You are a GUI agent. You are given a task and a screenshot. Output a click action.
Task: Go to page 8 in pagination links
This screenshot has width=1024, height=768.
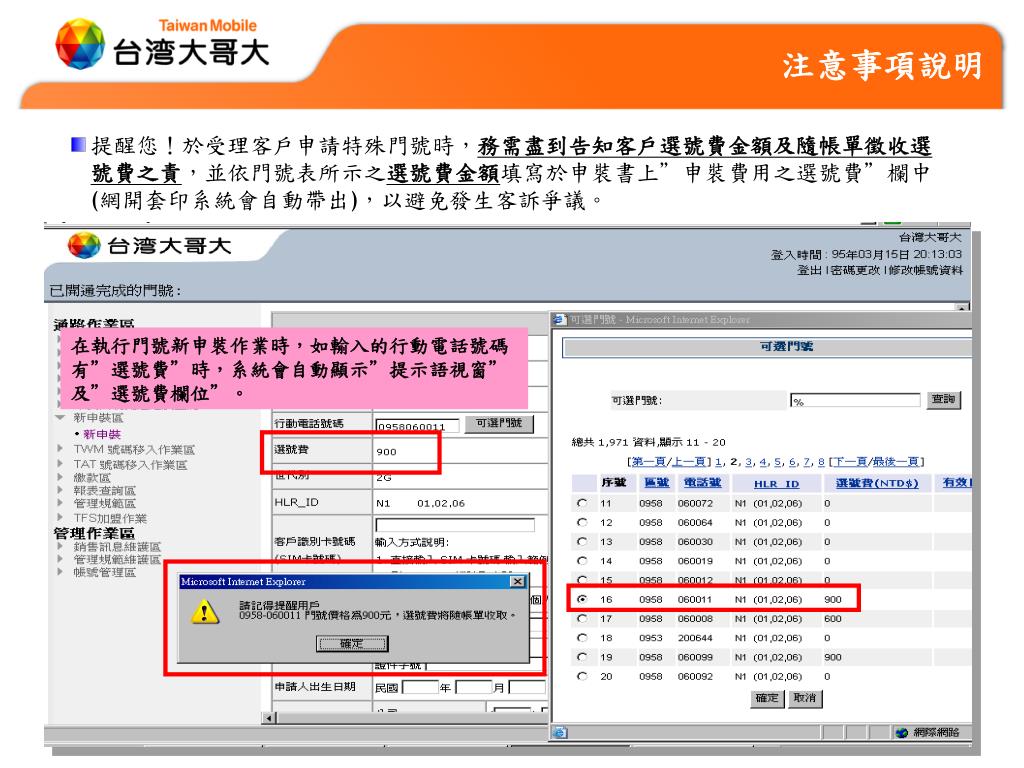[x=821, y=462]
